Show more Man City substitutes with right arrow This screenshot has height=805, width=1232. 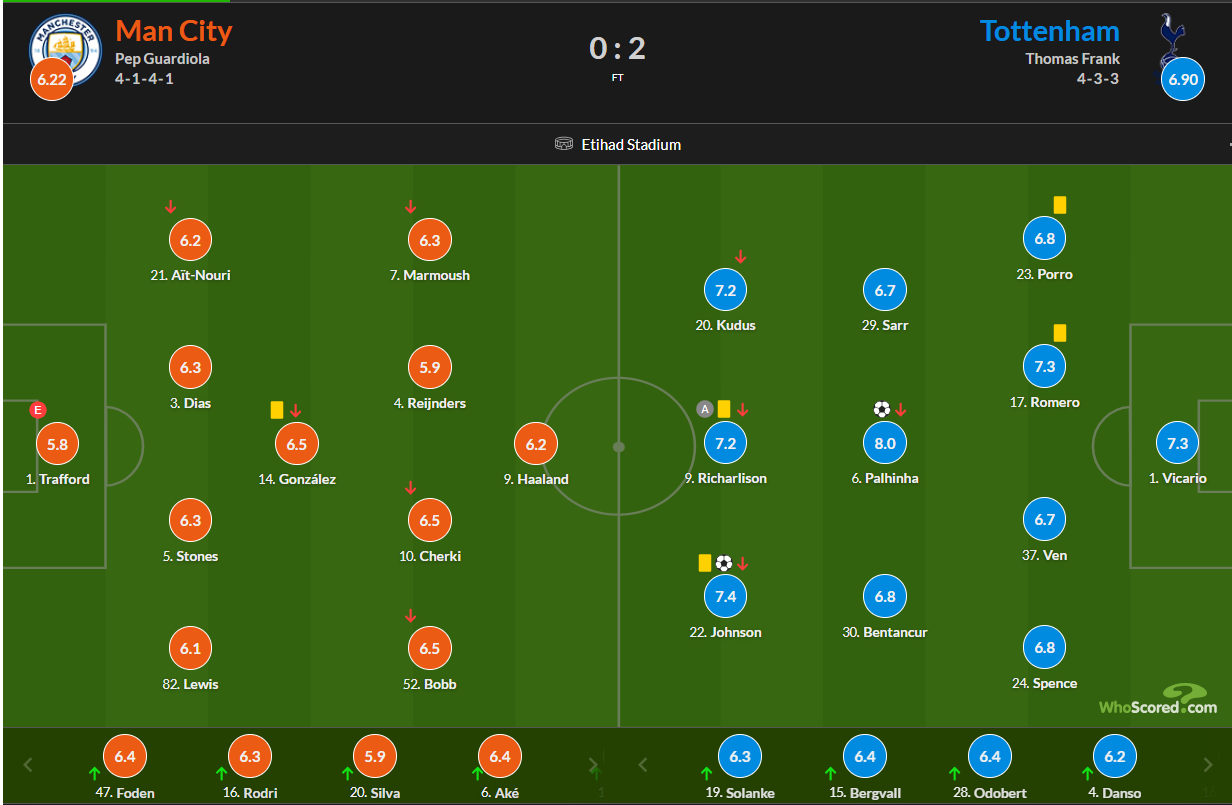tap(593, 765)
